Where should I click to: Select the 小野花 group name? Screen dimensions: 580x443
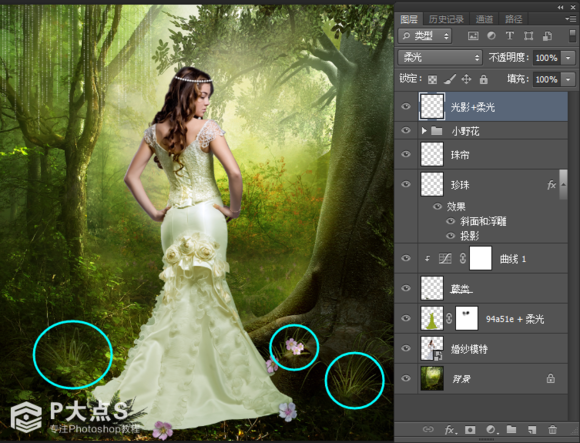coord(465,131)
